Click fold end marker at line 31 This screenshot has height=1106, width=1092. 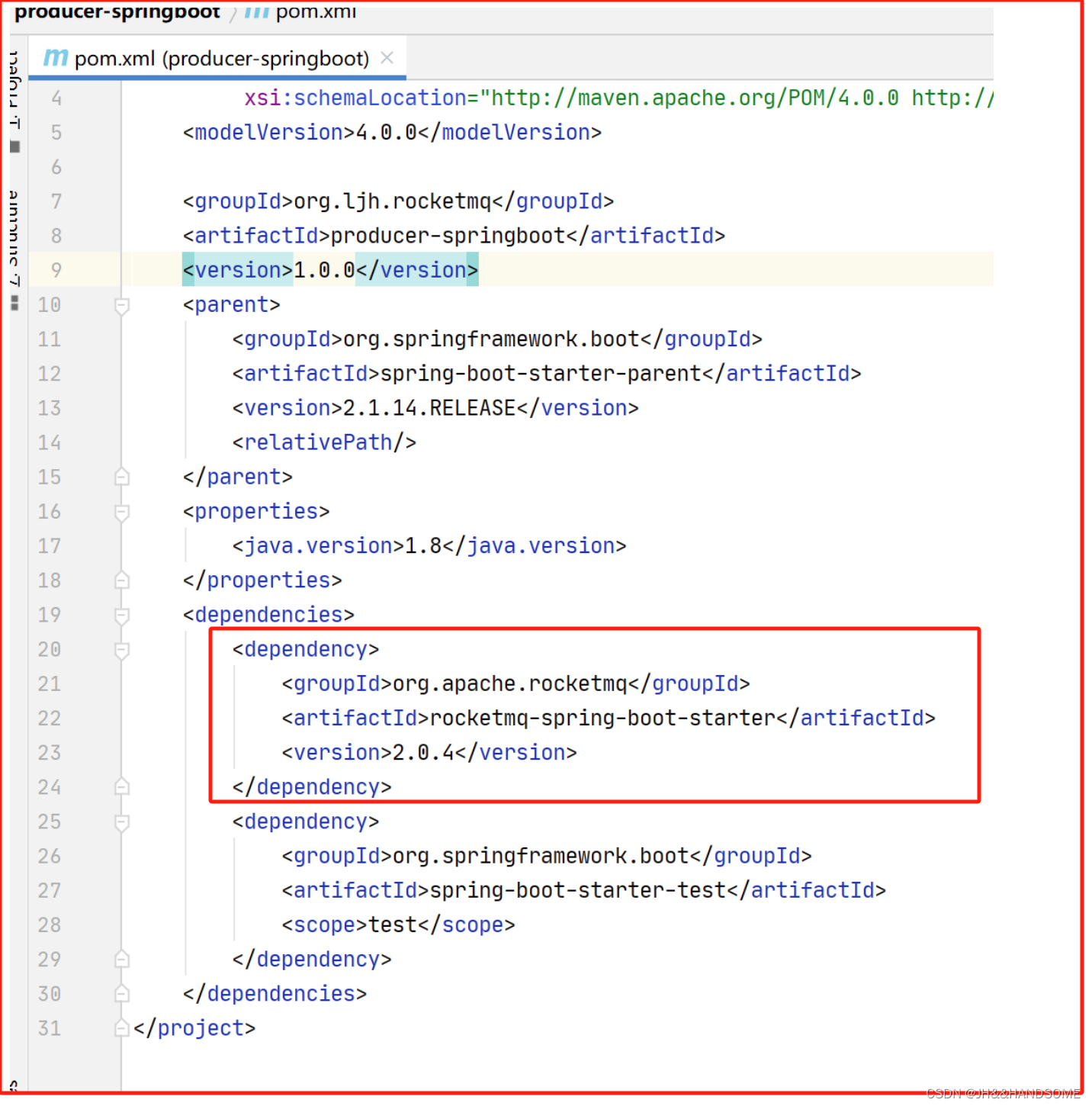click(x=121, y=1028)
